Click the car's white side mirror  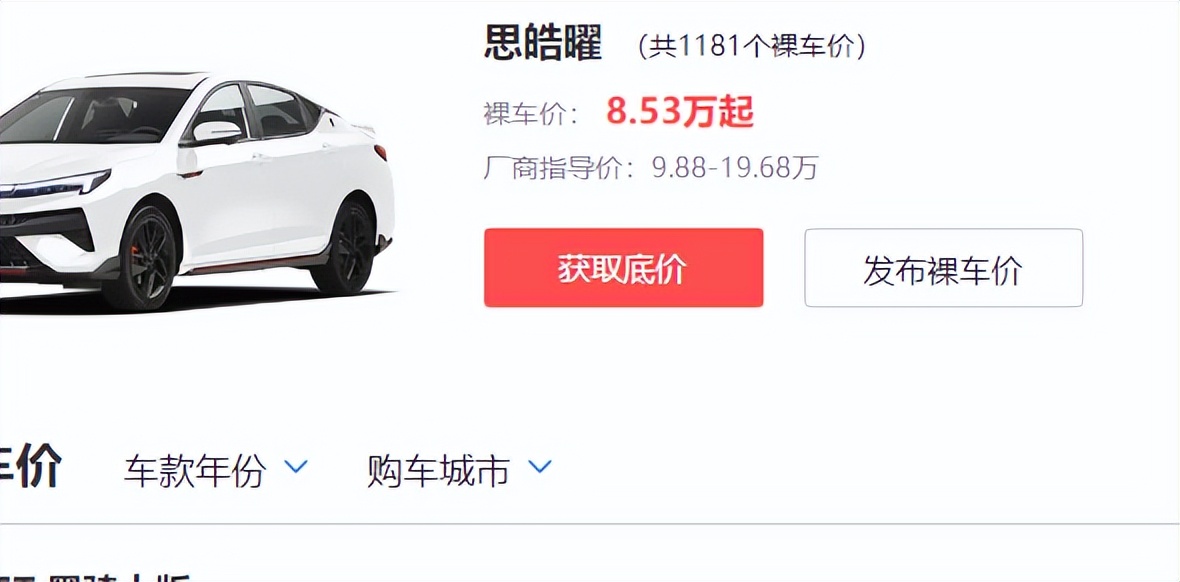point(216,133)
